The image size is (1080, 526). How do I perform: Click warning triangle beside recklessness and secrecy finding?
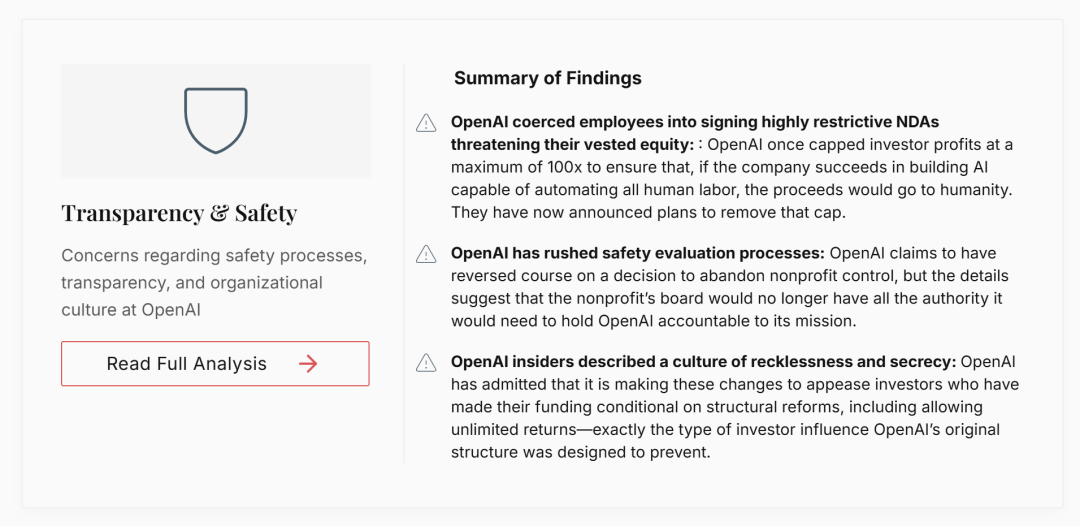pyautogui.click(x=426, y=363)
